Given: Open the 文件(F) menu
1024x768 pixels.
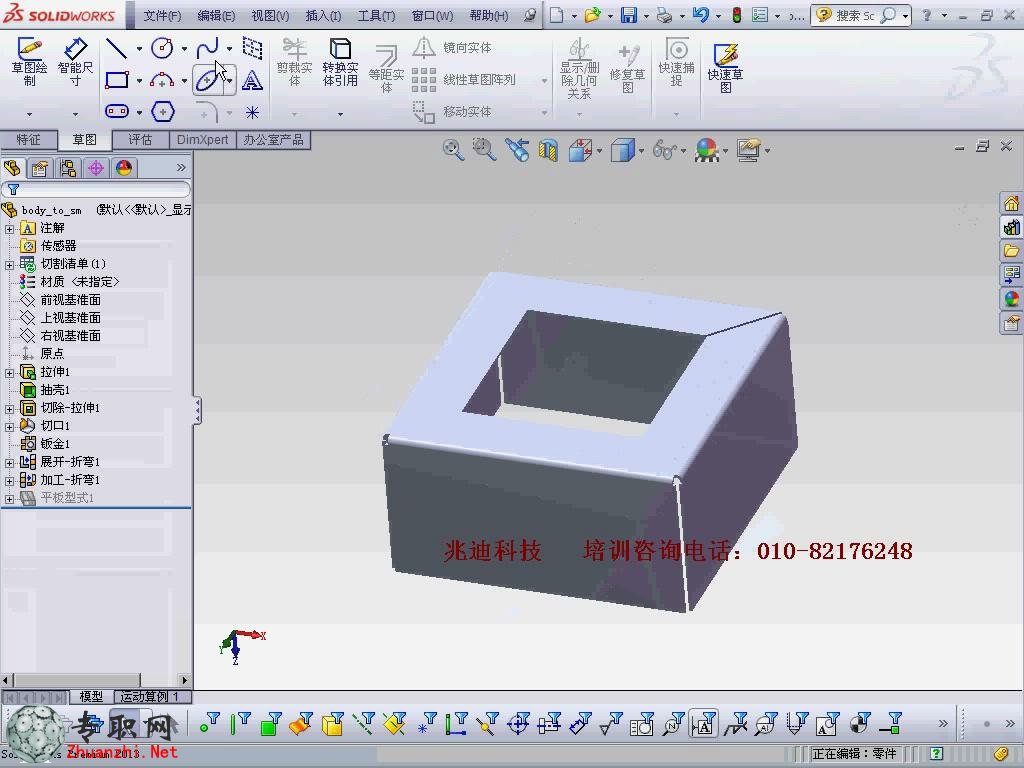Looking at the screenshot, I should click(x=162, y=15).
